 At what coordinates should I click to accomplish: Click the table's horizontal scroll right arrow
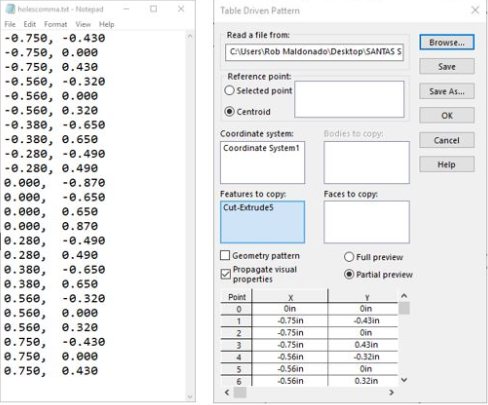click(x=391, y=392)
